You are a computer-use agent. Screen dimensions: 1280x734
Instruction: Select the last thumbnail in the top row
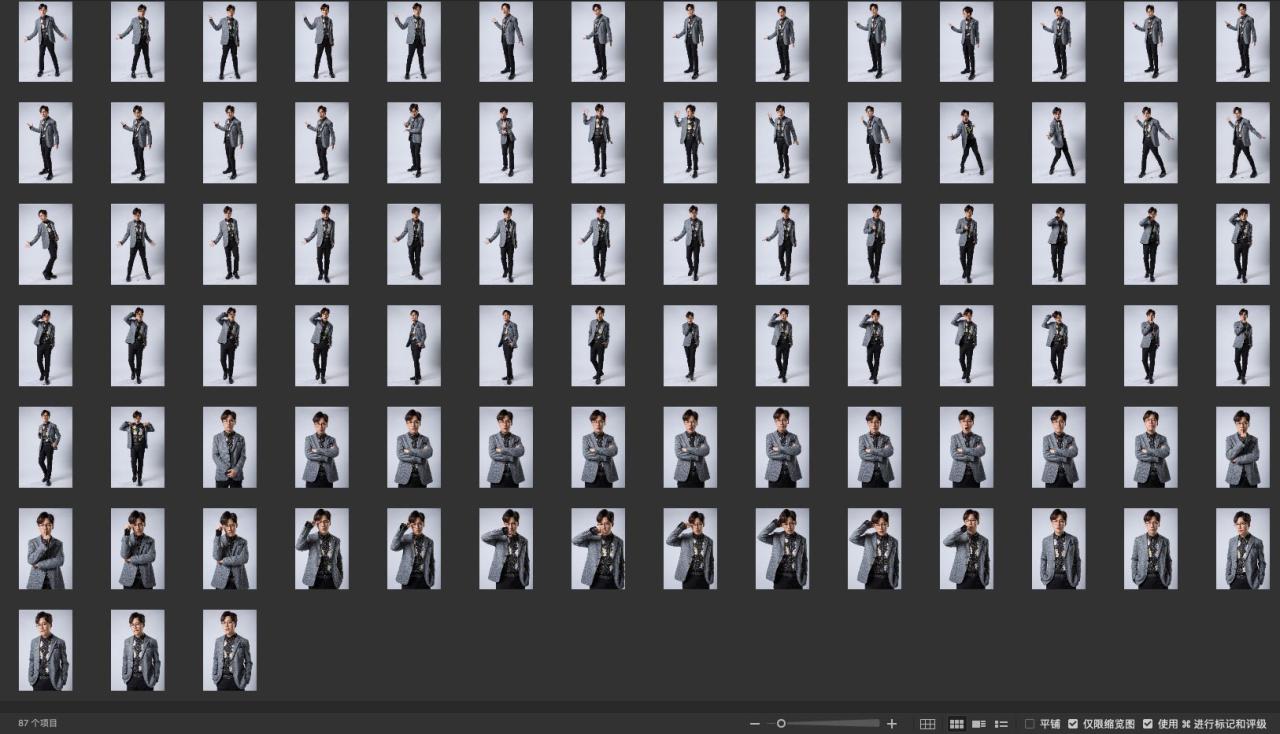click(1242, 42)
